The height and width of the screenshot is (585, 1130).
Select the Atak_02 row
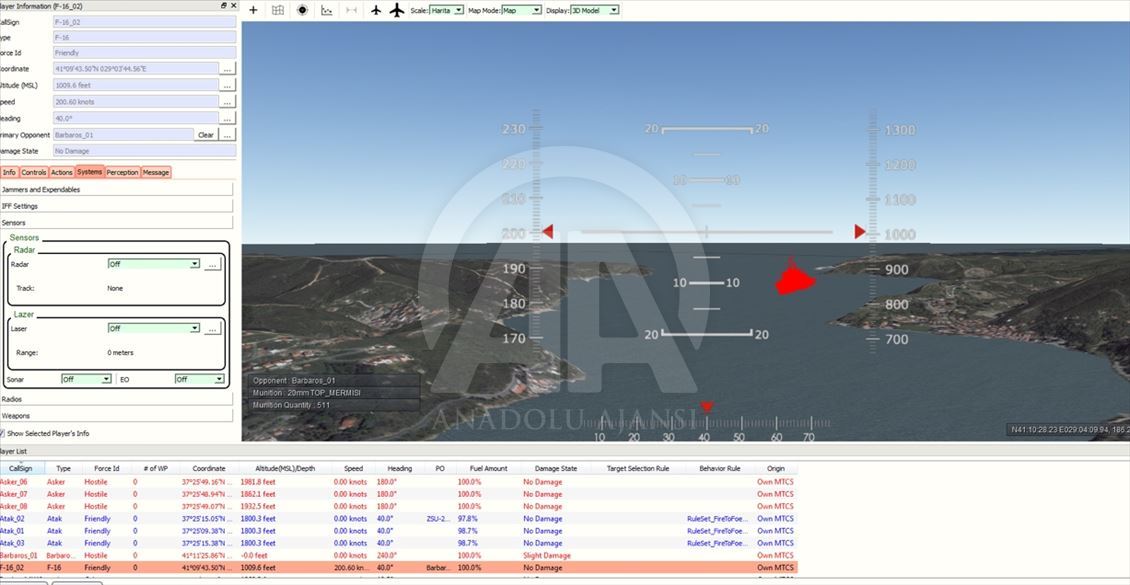[x=399, y=519]
